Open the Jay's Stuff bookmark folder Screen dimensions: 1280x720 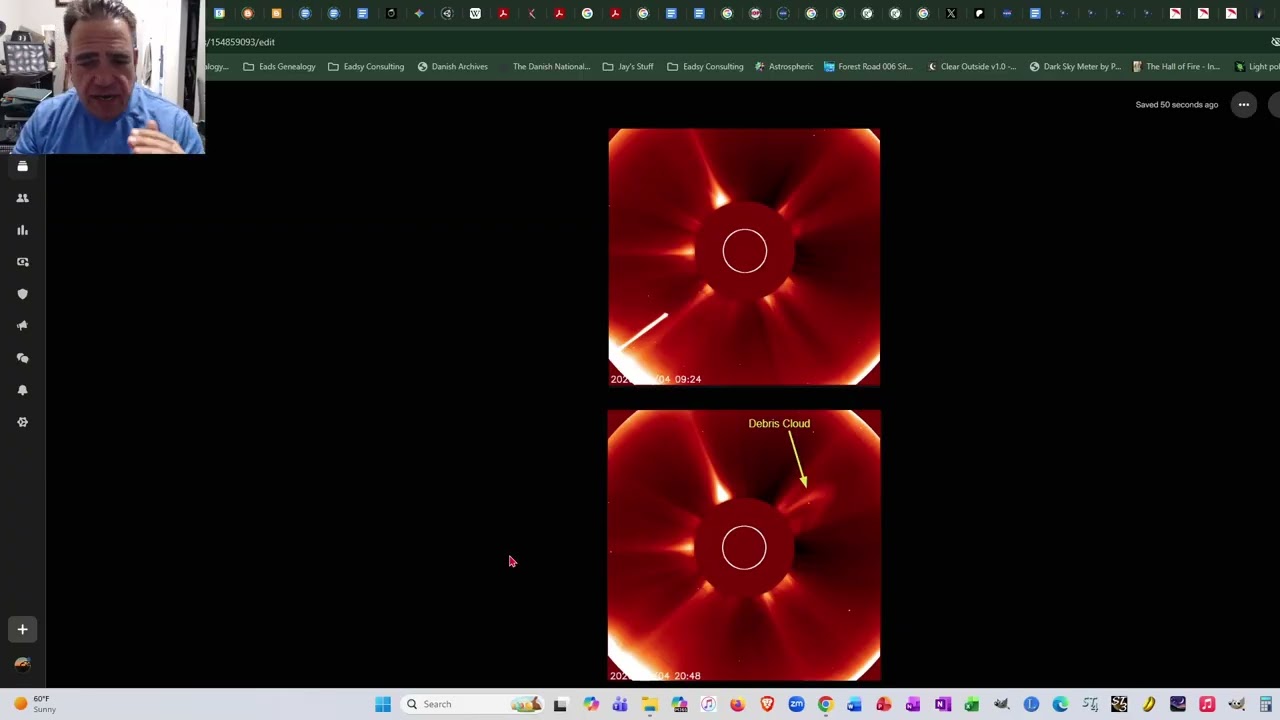point(628,67)
